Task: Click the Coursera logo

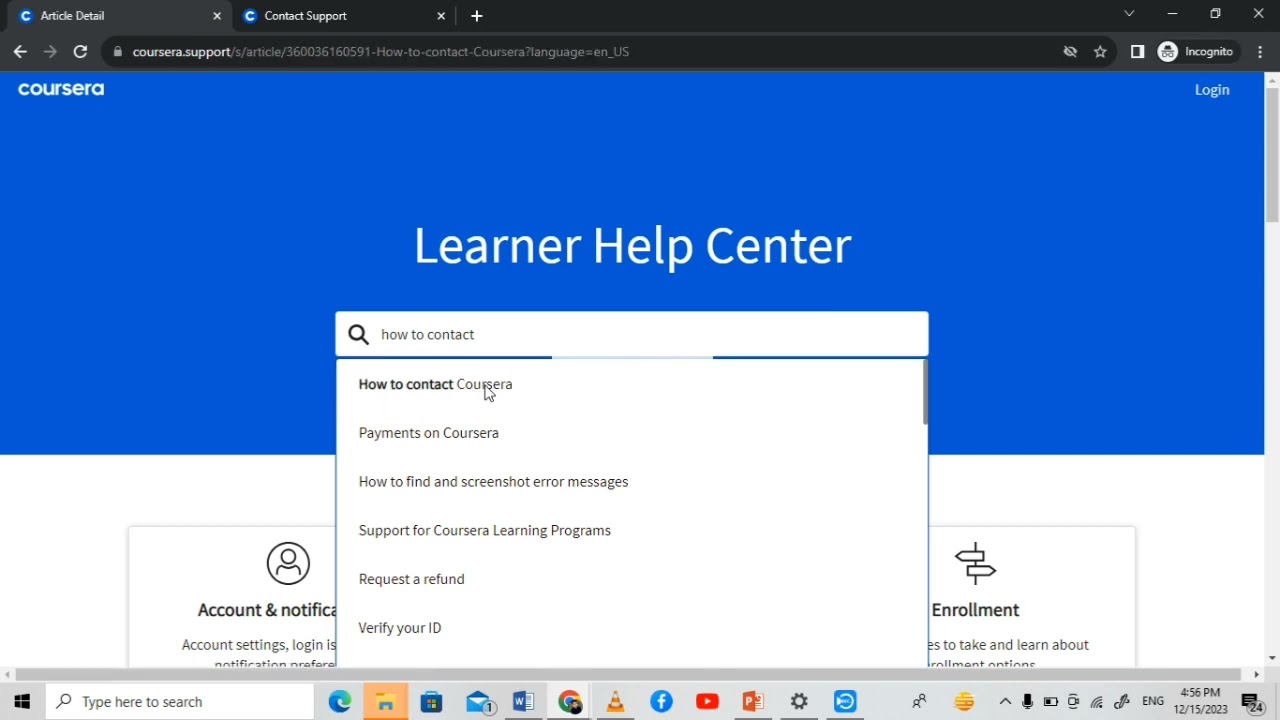Action: coord(61,89)
